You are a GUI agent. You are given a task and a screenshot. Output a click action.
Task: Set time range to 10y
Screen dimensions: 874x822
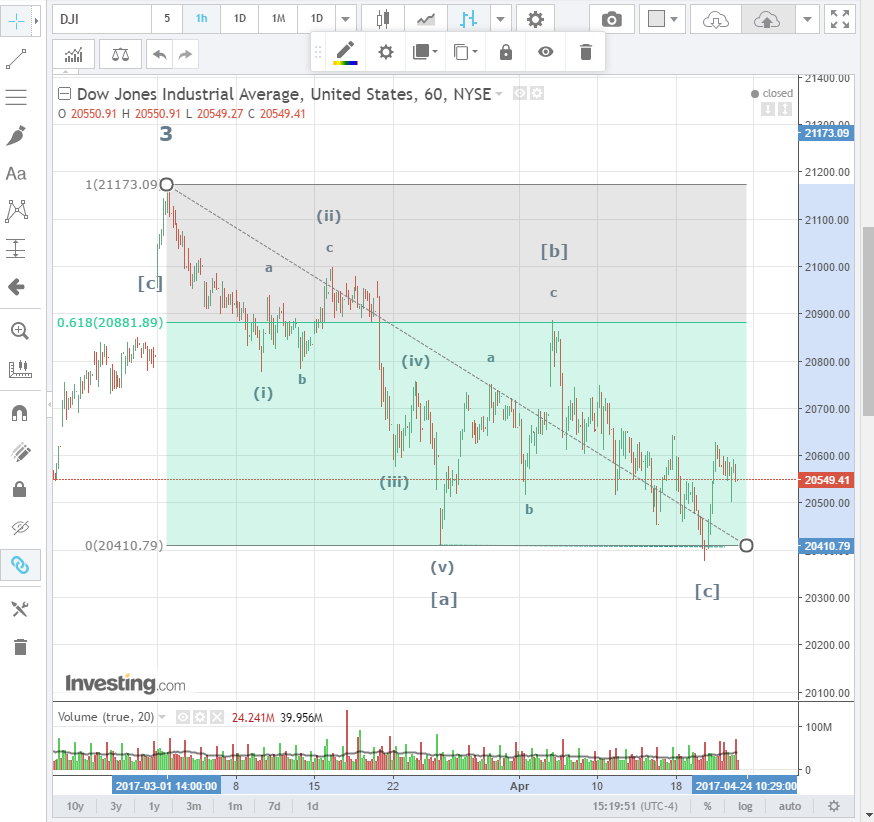click(x=75, y=806)
